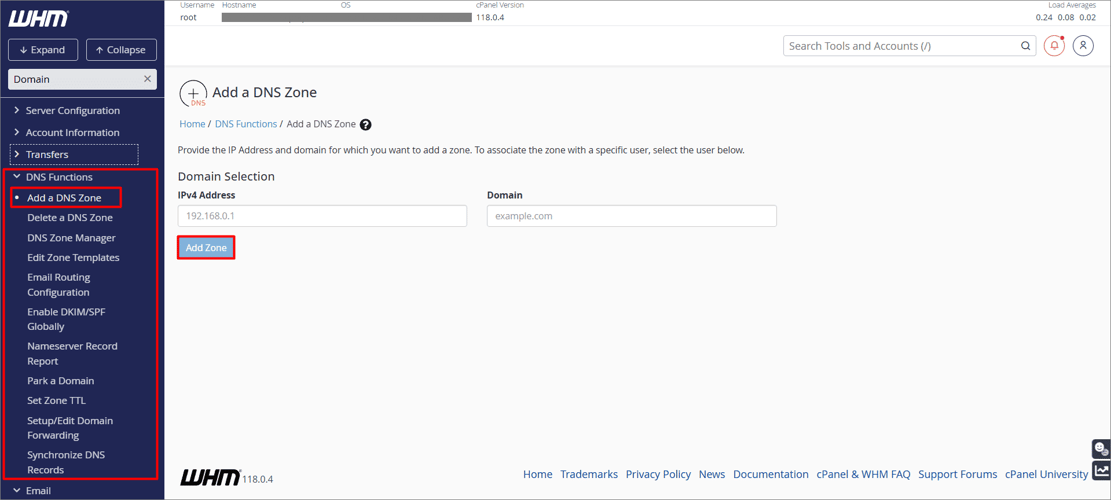Click the Domain input field
This screenshot has height=500, width=1111.
pyautogui.click(x=632, y=216)
